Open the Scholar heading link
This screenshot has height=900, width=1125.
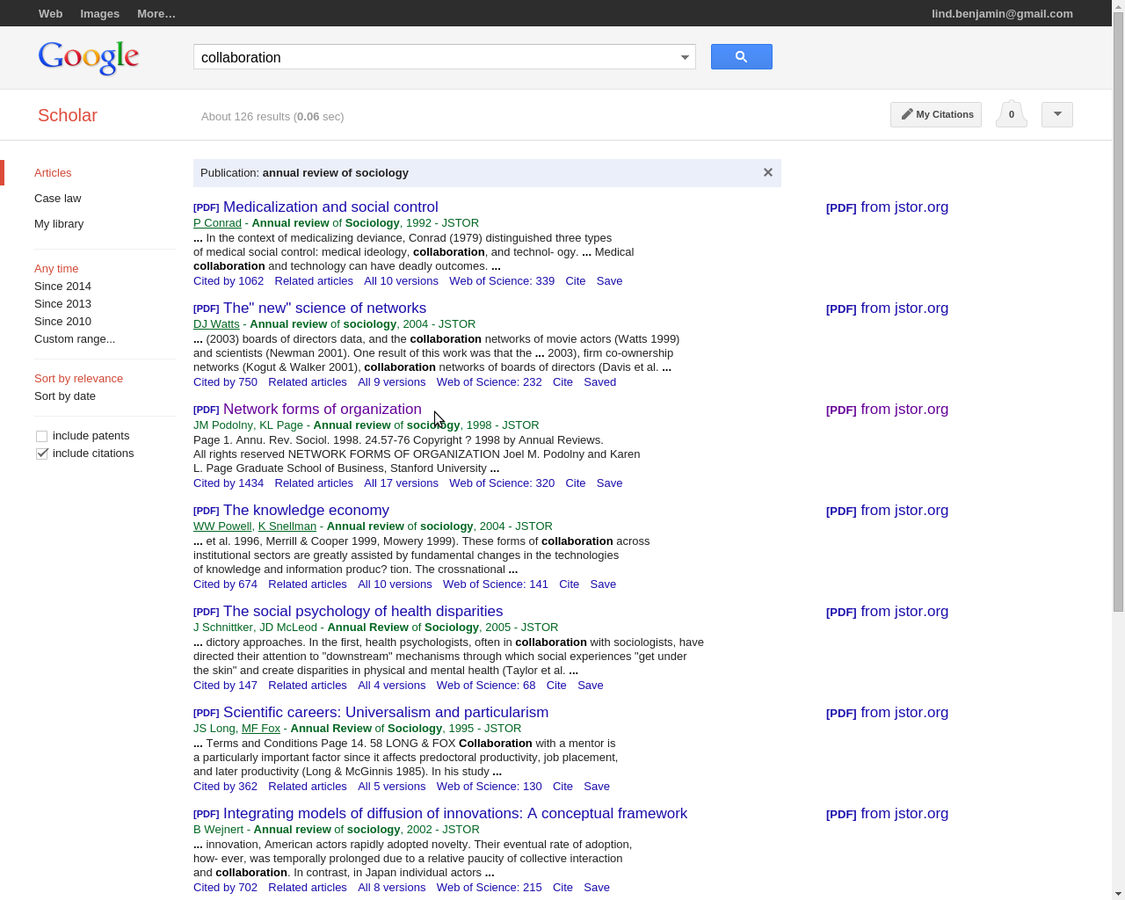coord(67,116)
